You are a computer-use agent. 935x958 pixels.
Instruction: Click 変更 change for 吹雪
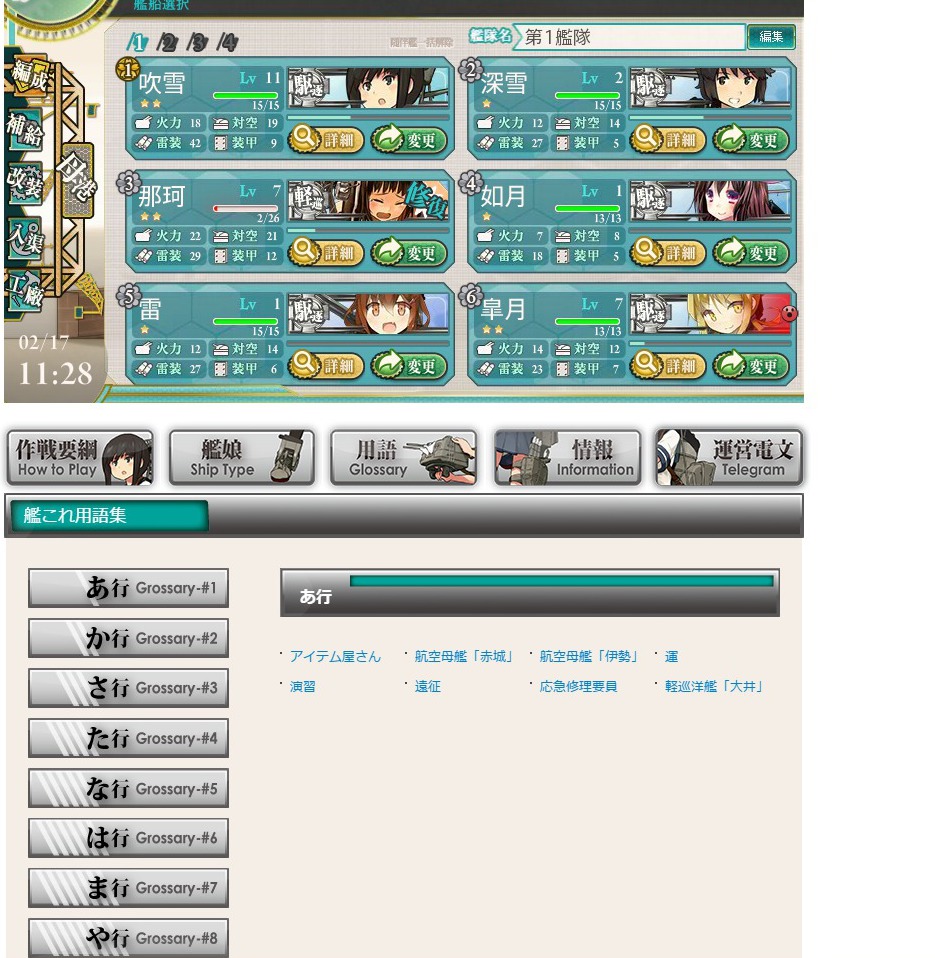(409, 140)
